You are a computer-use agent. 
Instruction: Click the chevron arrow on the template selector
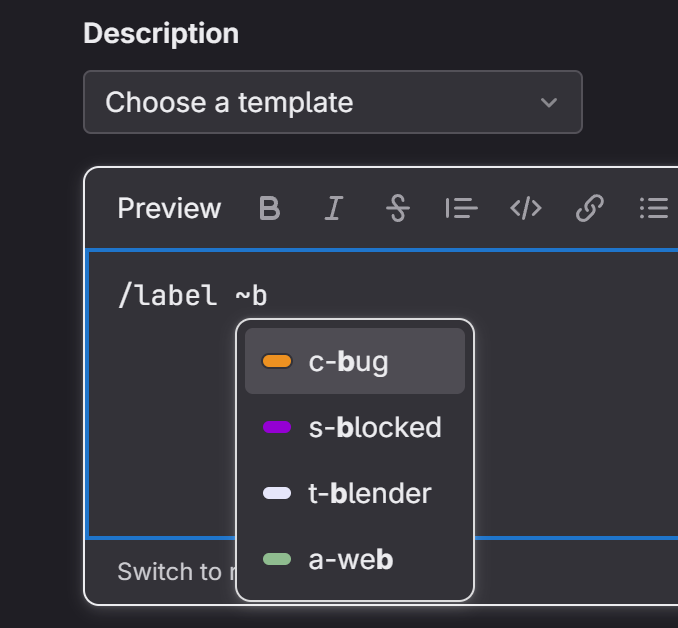[x=548, y=102]
